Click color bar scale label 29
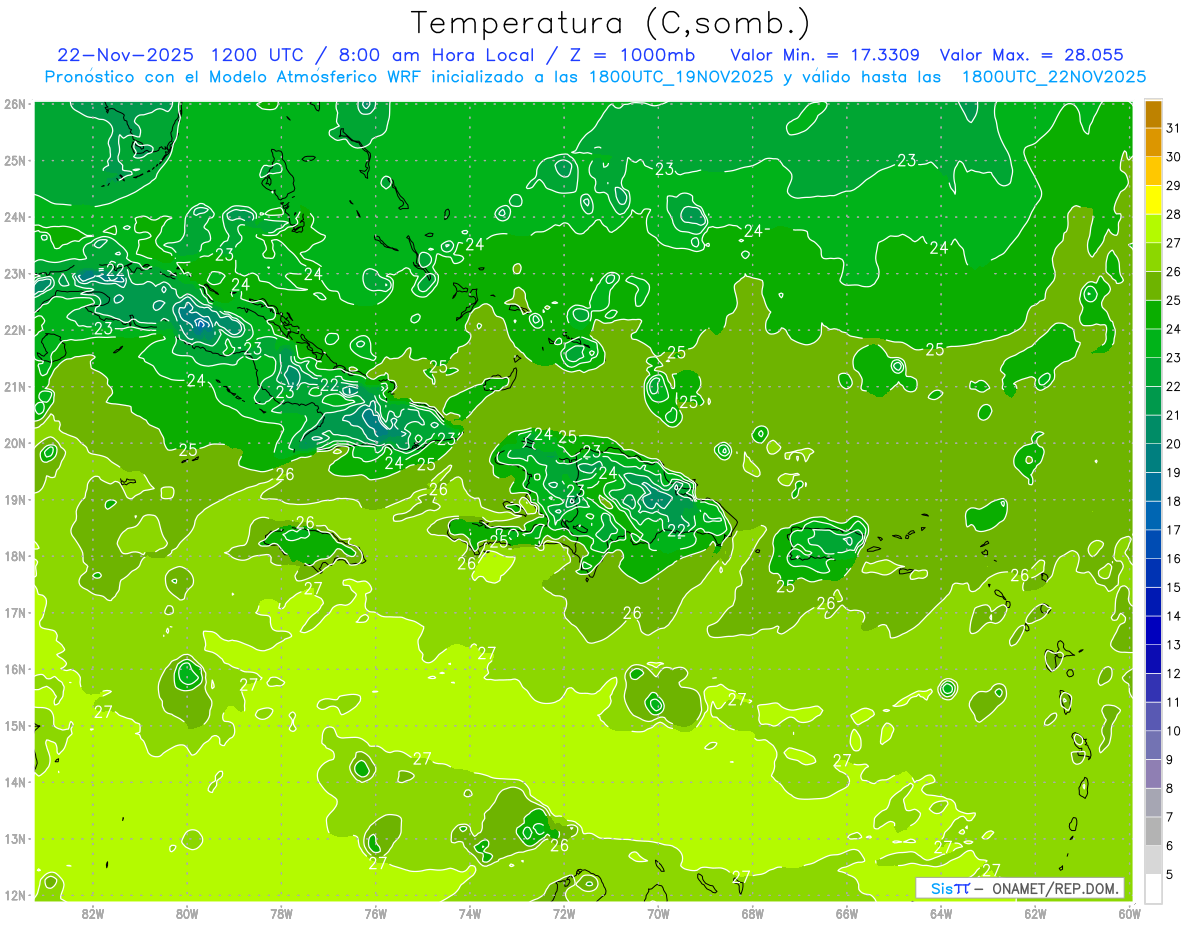This screenshot has width=1200, height=927. (1174, 185)
